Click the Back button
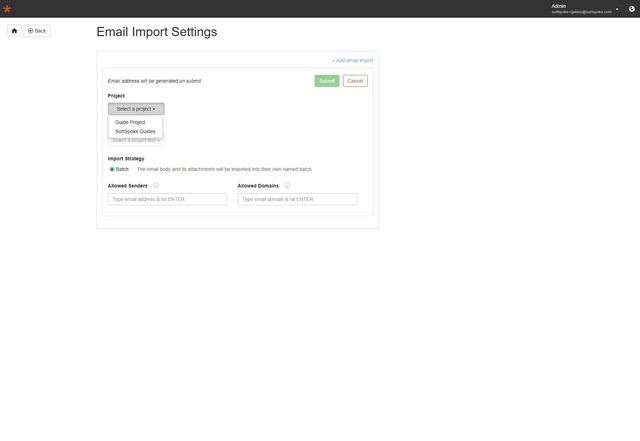The image size is (640, 441). click(37, 31)
